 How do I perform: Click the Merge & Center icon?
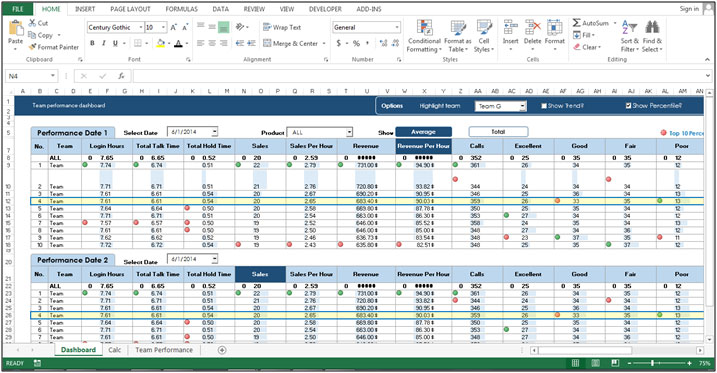(x=267, y=43)
